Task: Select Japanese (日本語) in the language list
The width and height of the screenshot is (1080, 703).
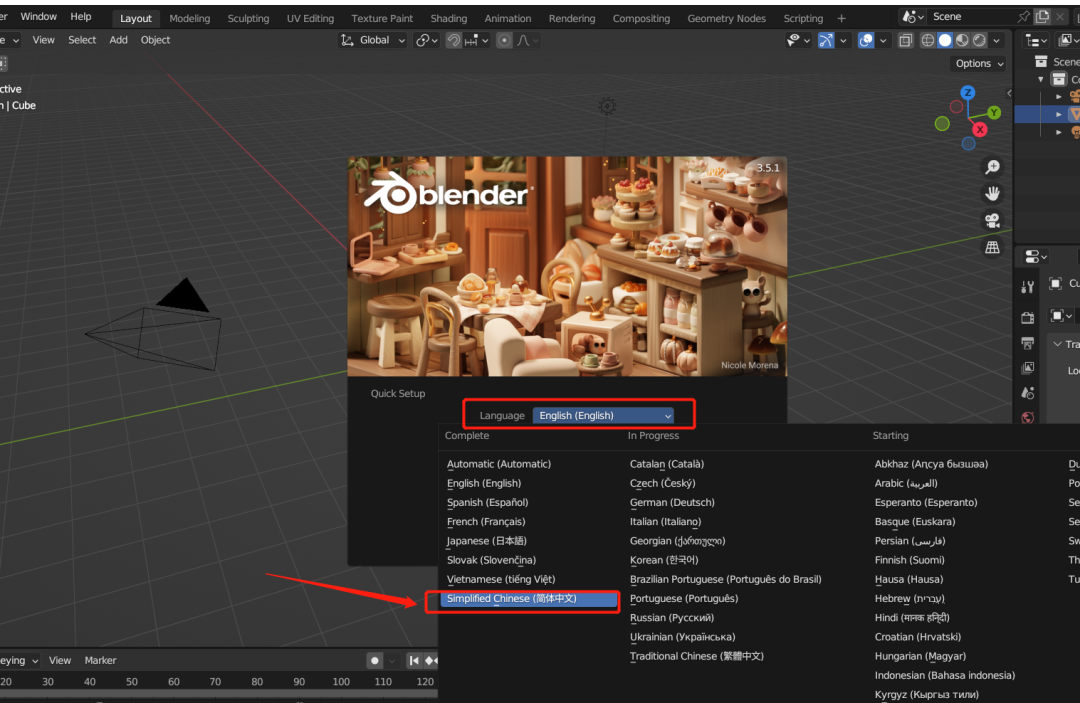Action: pos(488,540)
